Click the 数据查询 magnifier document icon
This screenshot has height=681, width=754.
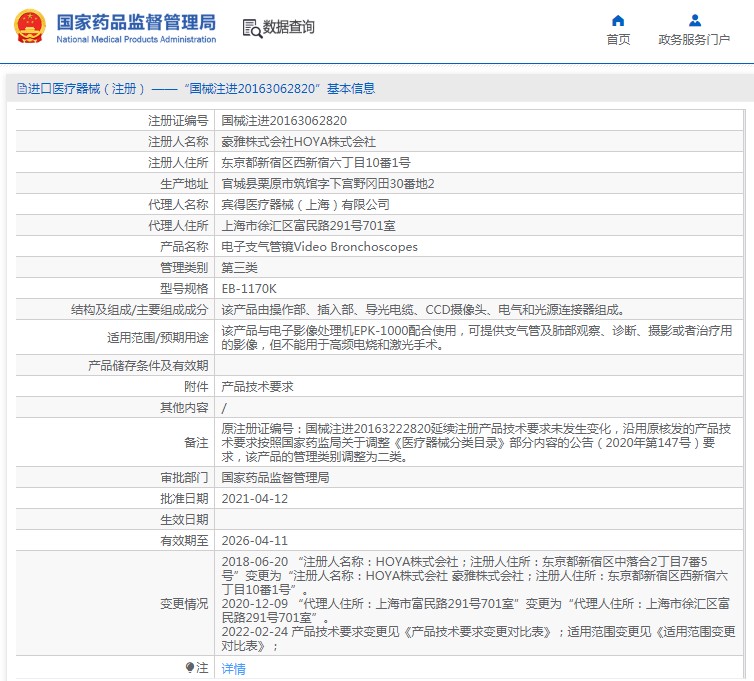tap(251, 28)
